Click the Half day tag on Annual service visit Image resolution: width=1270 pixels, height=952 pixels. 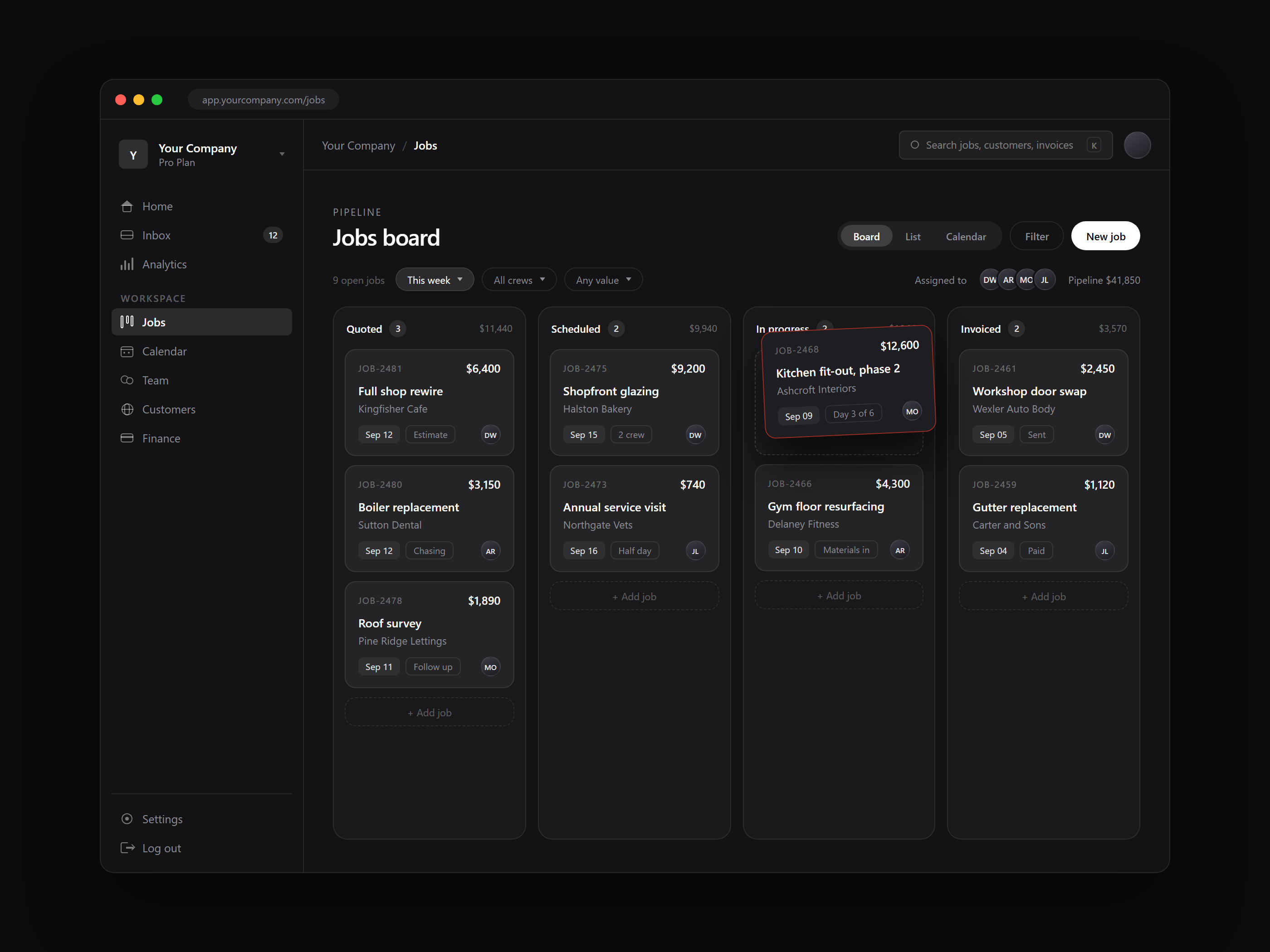[x=635, y=551]
